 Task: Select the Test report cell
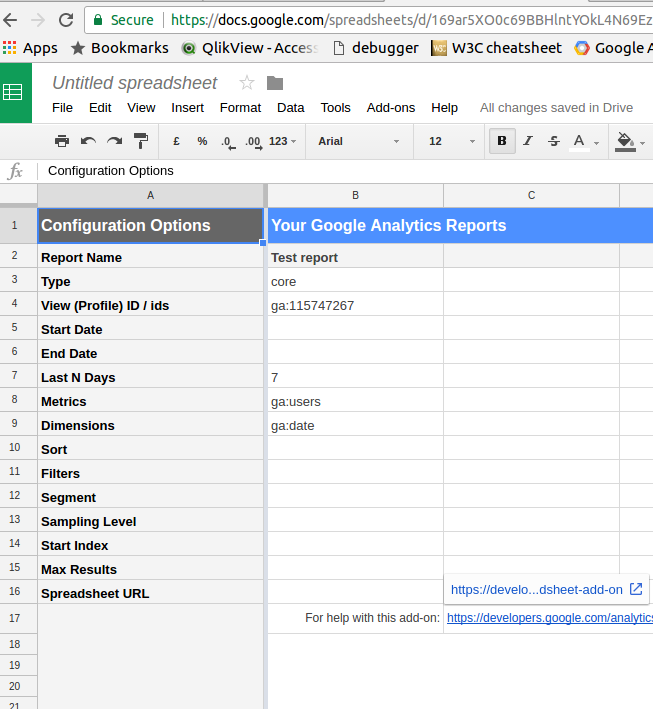[355, 257]
